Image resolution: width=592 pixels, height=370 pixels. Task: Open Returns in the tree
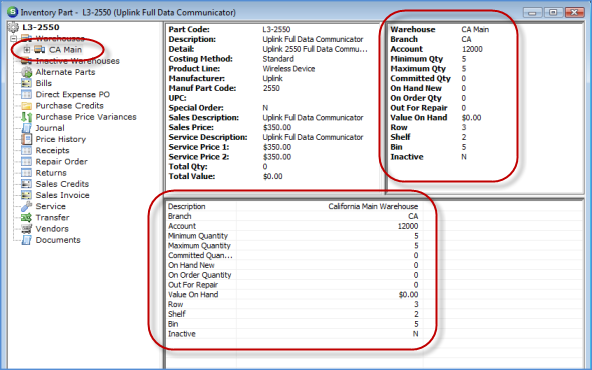[51, 173]
